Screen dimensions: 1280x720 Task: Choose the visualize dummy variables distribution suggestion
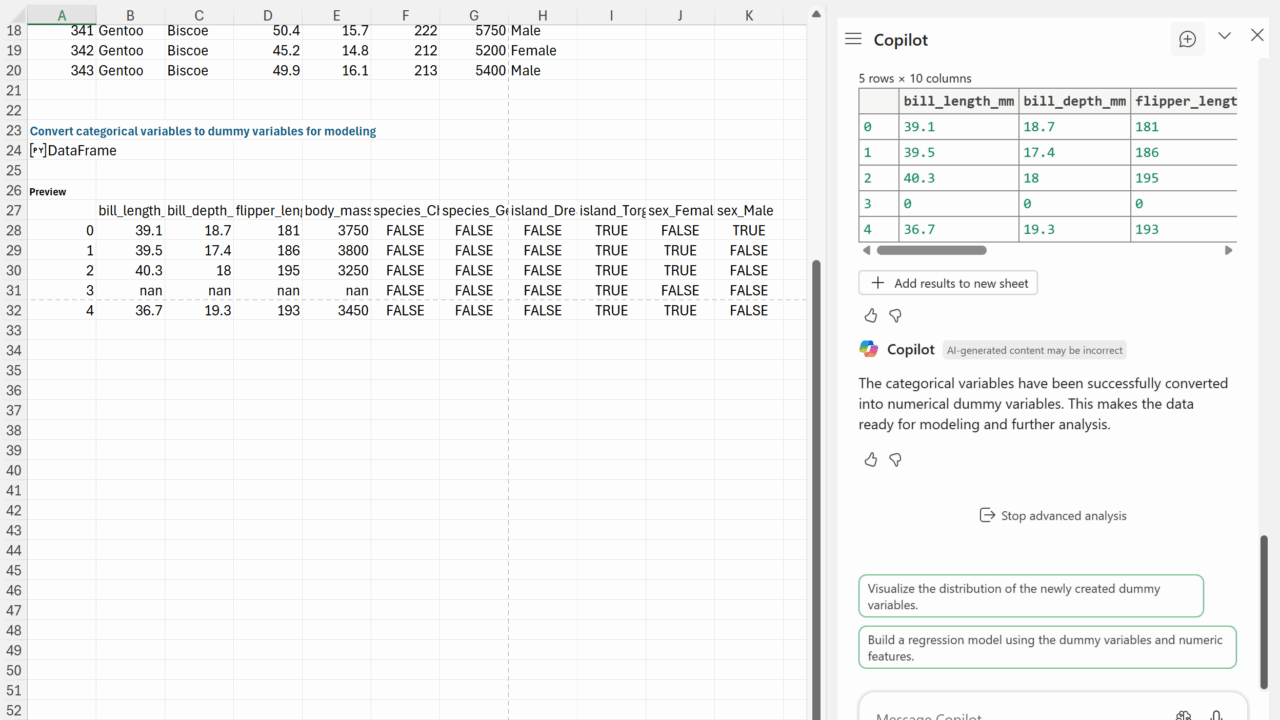(x=1030, y=596)
